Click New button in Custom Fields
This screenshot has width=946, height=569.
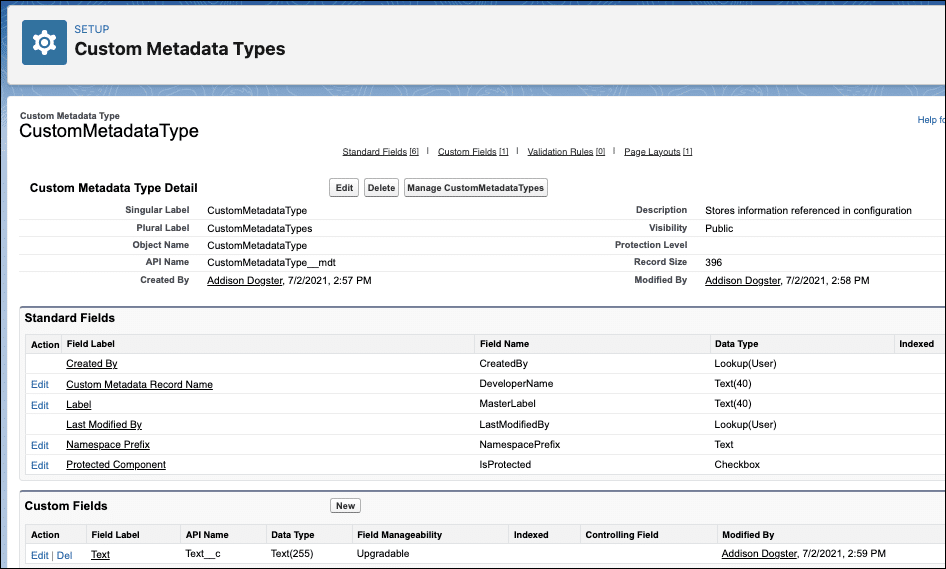coord(345,506)
